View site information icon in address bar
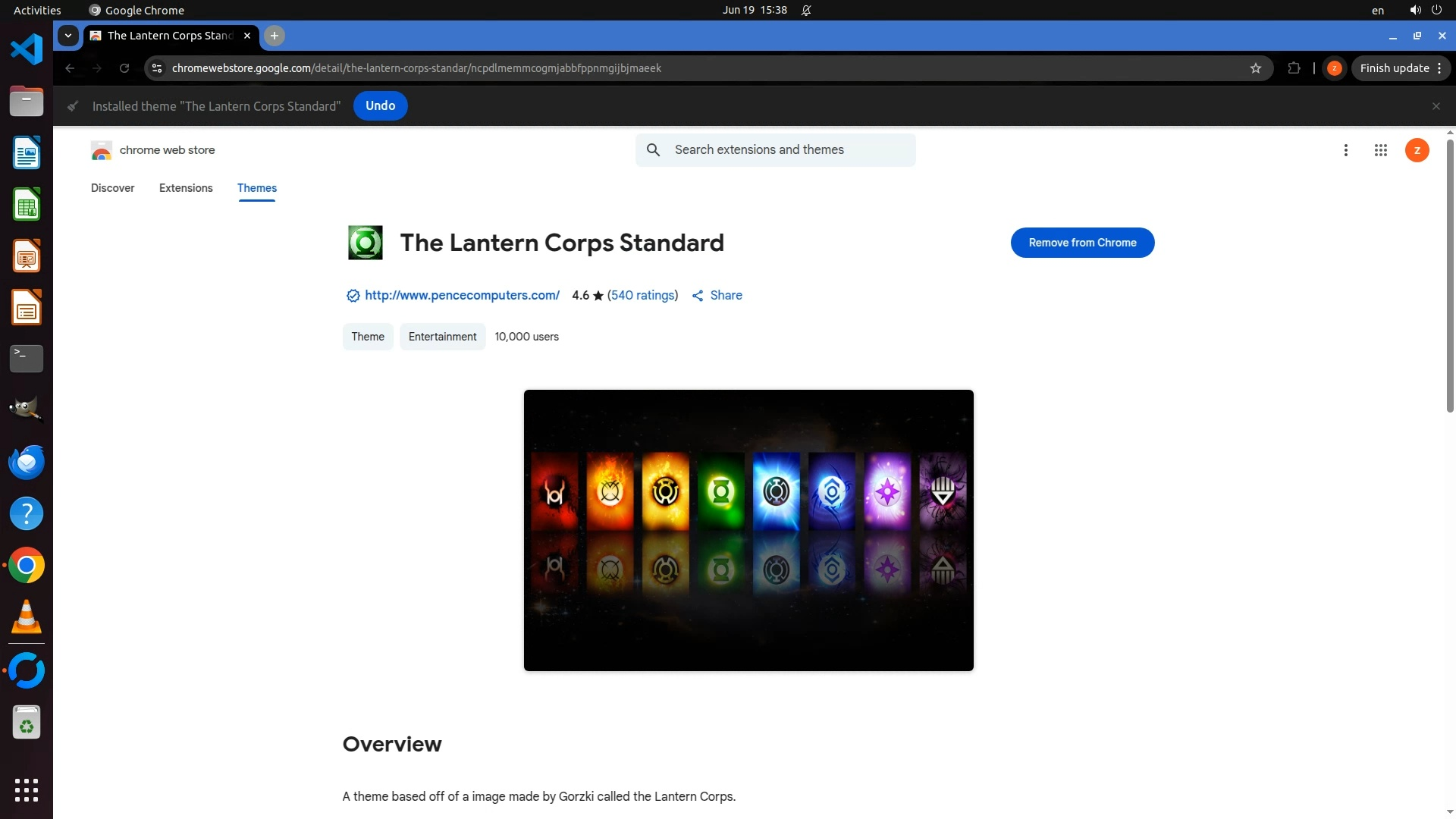 (x=157, y=68)
